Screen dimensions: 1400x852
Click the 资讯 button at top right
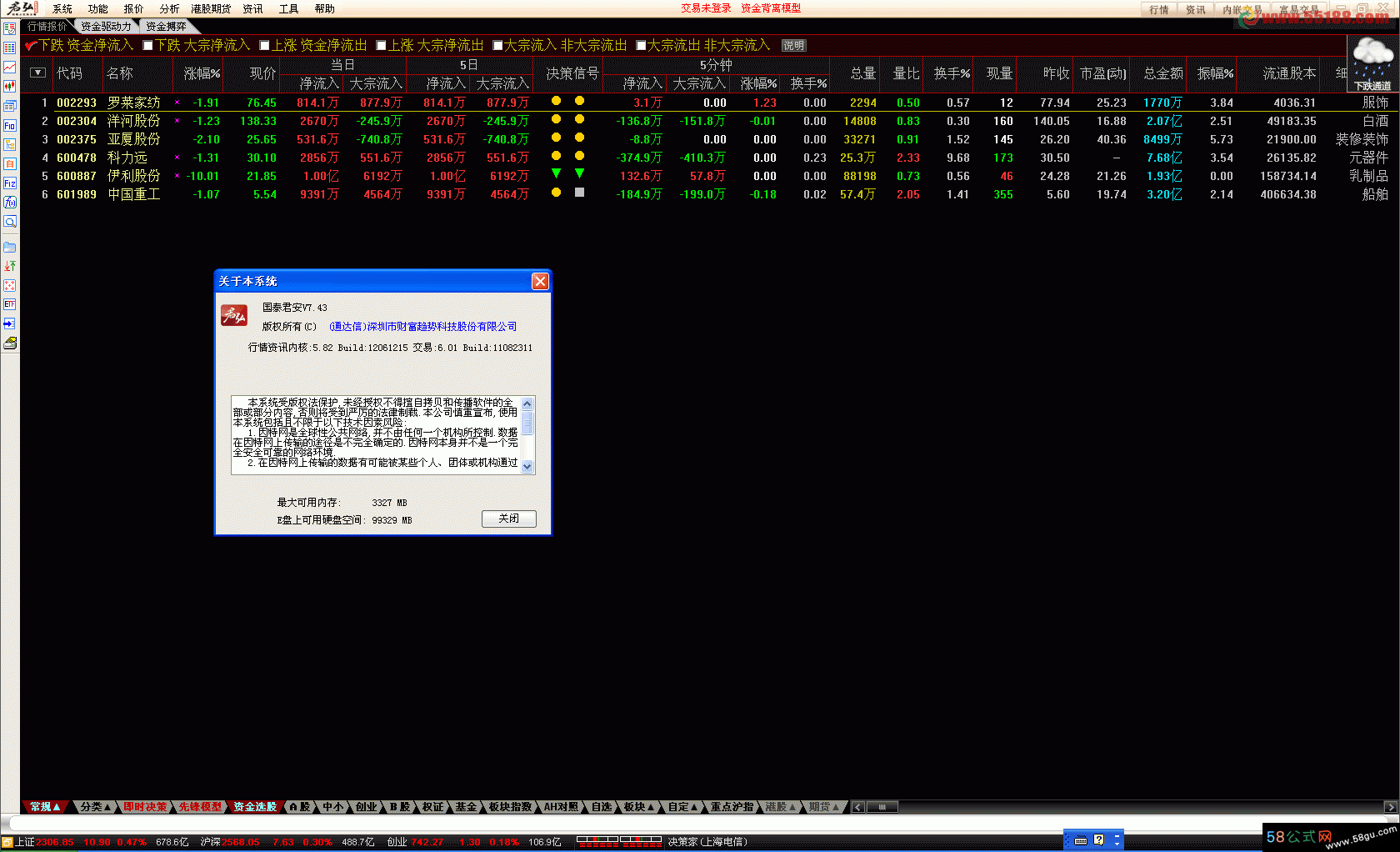[x=1196, y=9]
